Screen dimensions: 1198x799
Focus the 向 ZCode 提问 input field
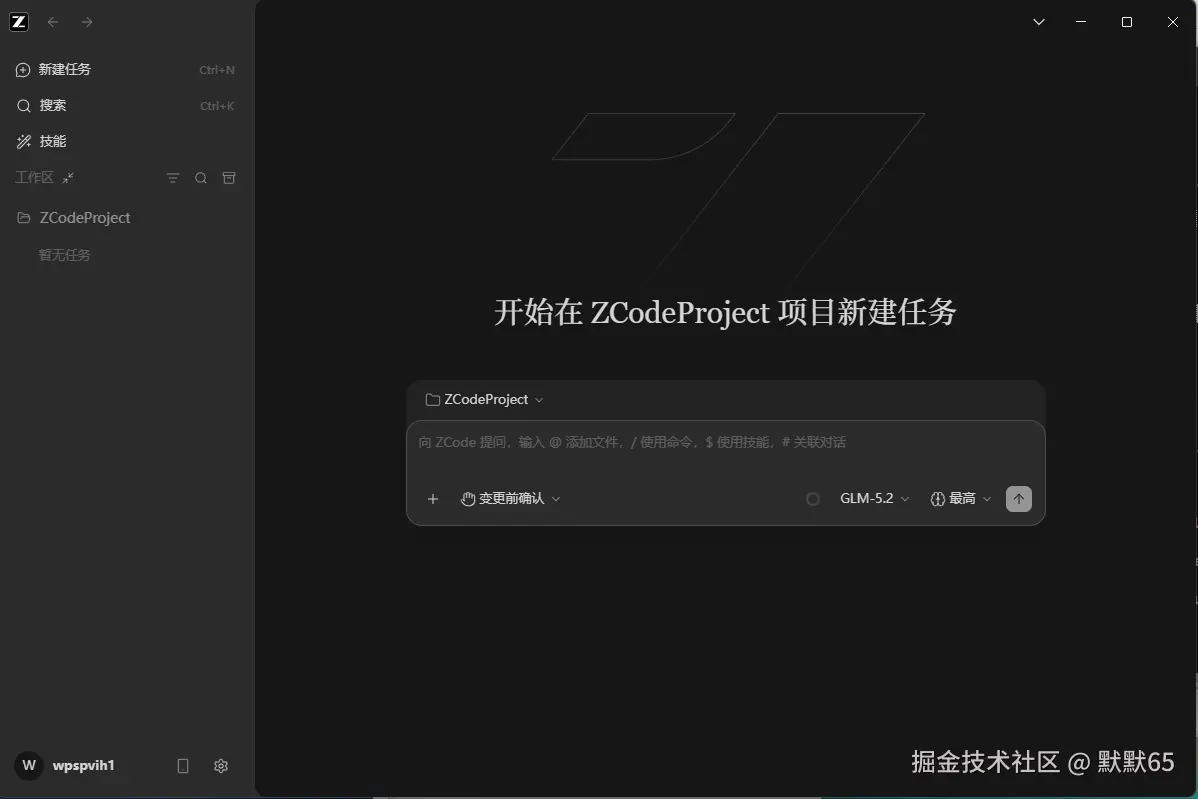coord(725,442)
